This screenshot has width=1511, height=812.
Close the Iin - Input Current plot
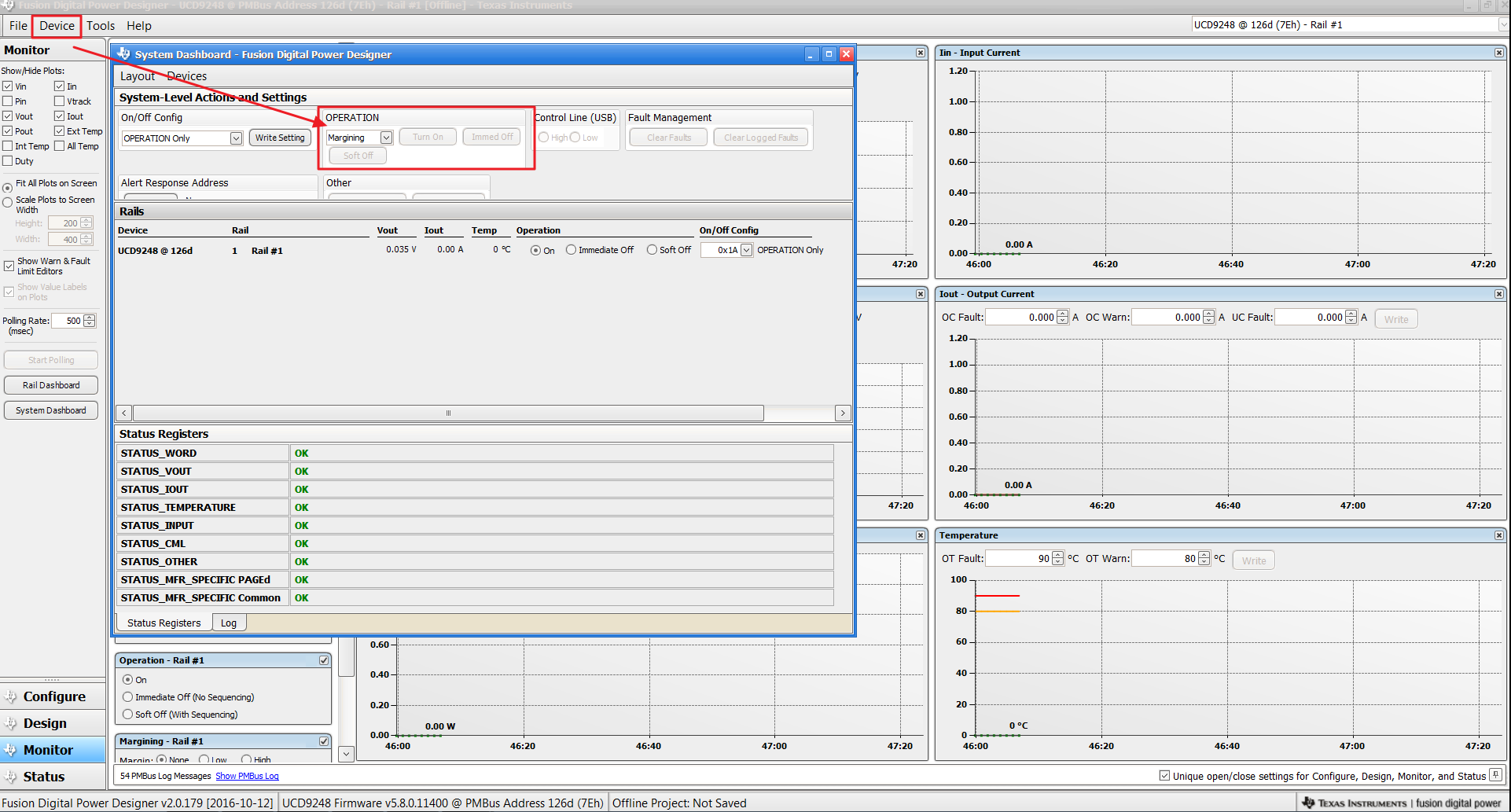1499,53
